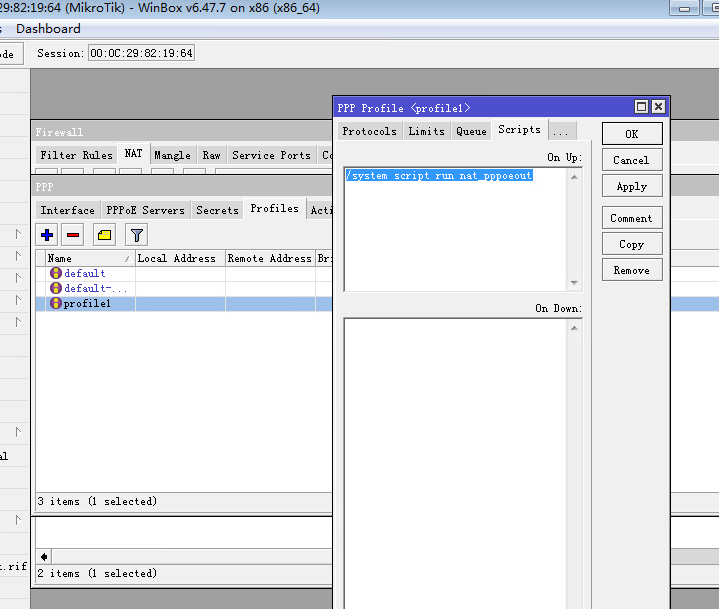Screen dimensions: 719x609
Task: Select the 'profile1' row name
Action: [87, 304]
